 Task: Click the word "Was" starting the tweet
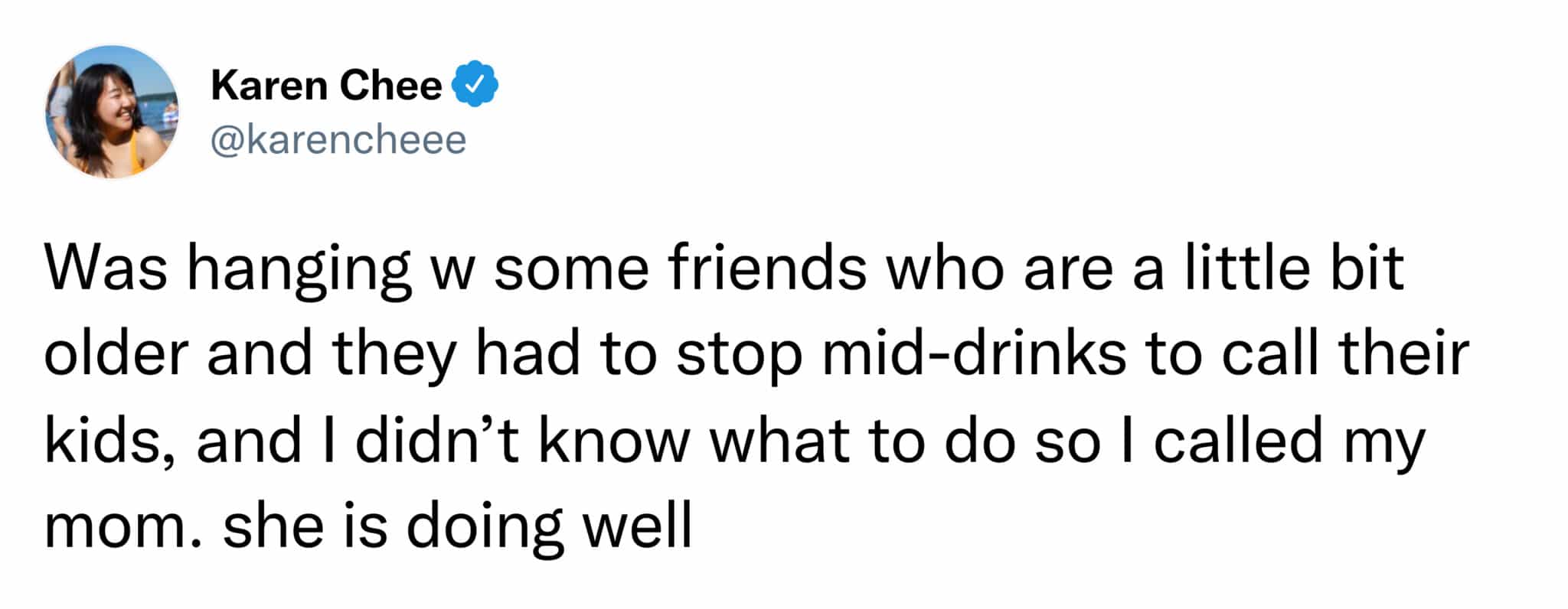(105, 269)
